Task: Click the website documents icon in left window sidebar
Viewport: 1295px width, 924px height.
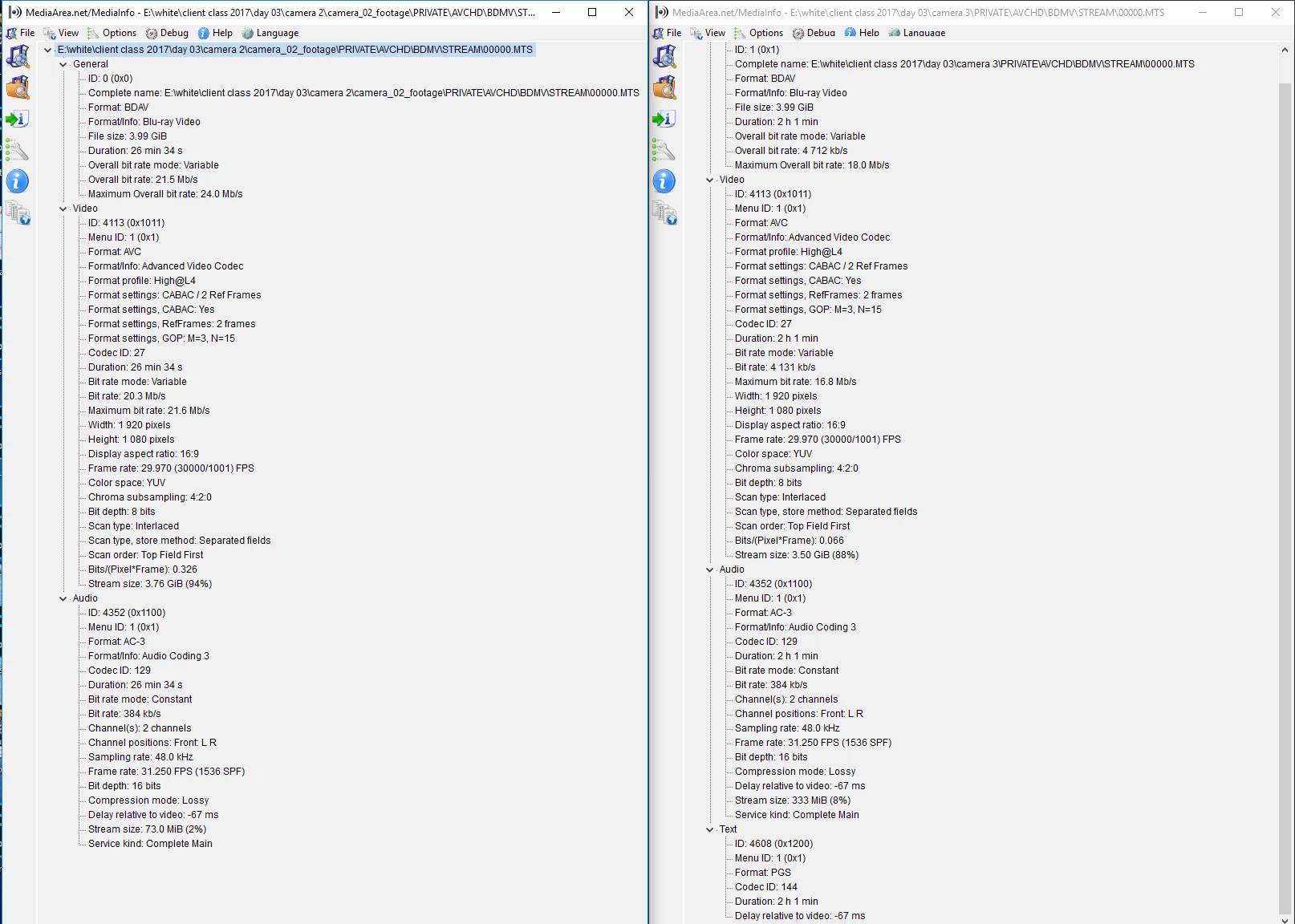Action: [18, 213]
